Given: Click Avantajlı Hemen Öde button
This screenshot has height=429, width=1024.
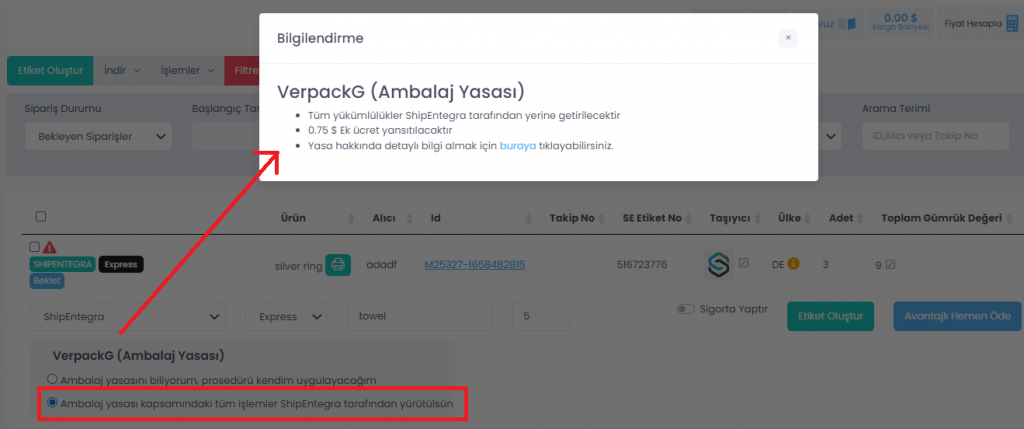Looking at the screenshot, I should [957, 316].
